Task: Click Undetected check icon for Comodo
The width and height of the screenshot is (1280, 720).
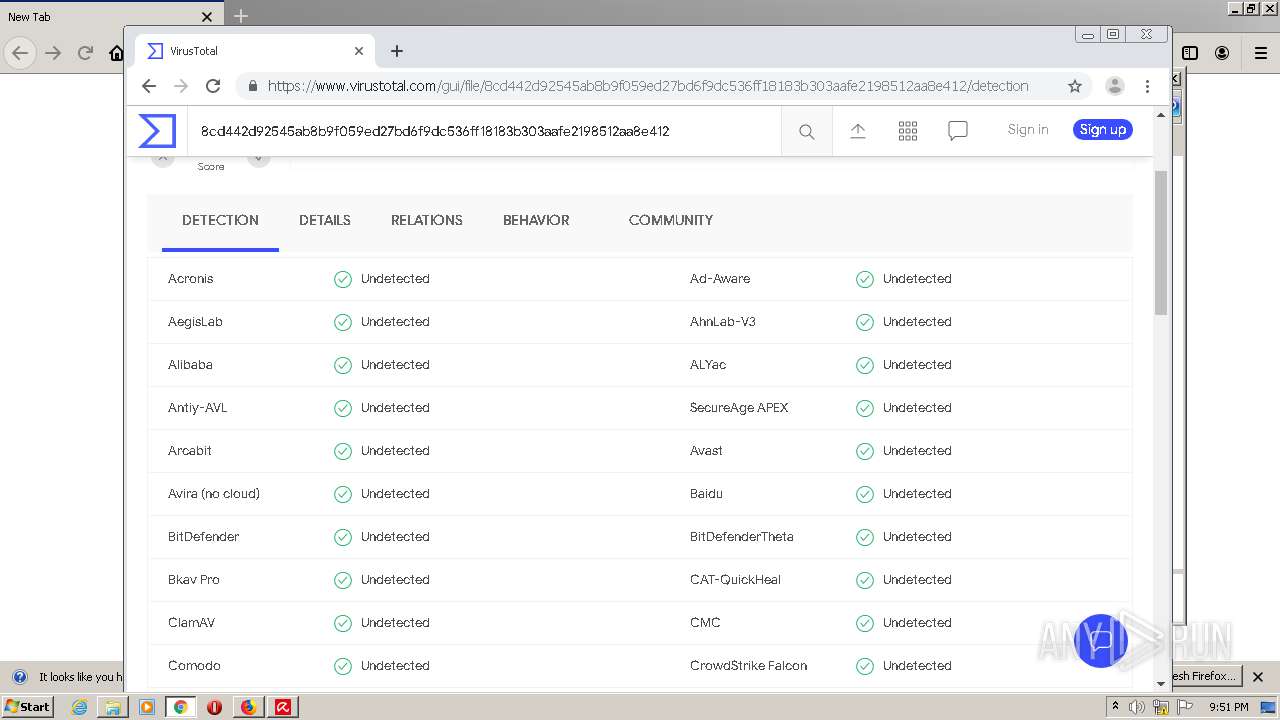Action: point(343,666)
